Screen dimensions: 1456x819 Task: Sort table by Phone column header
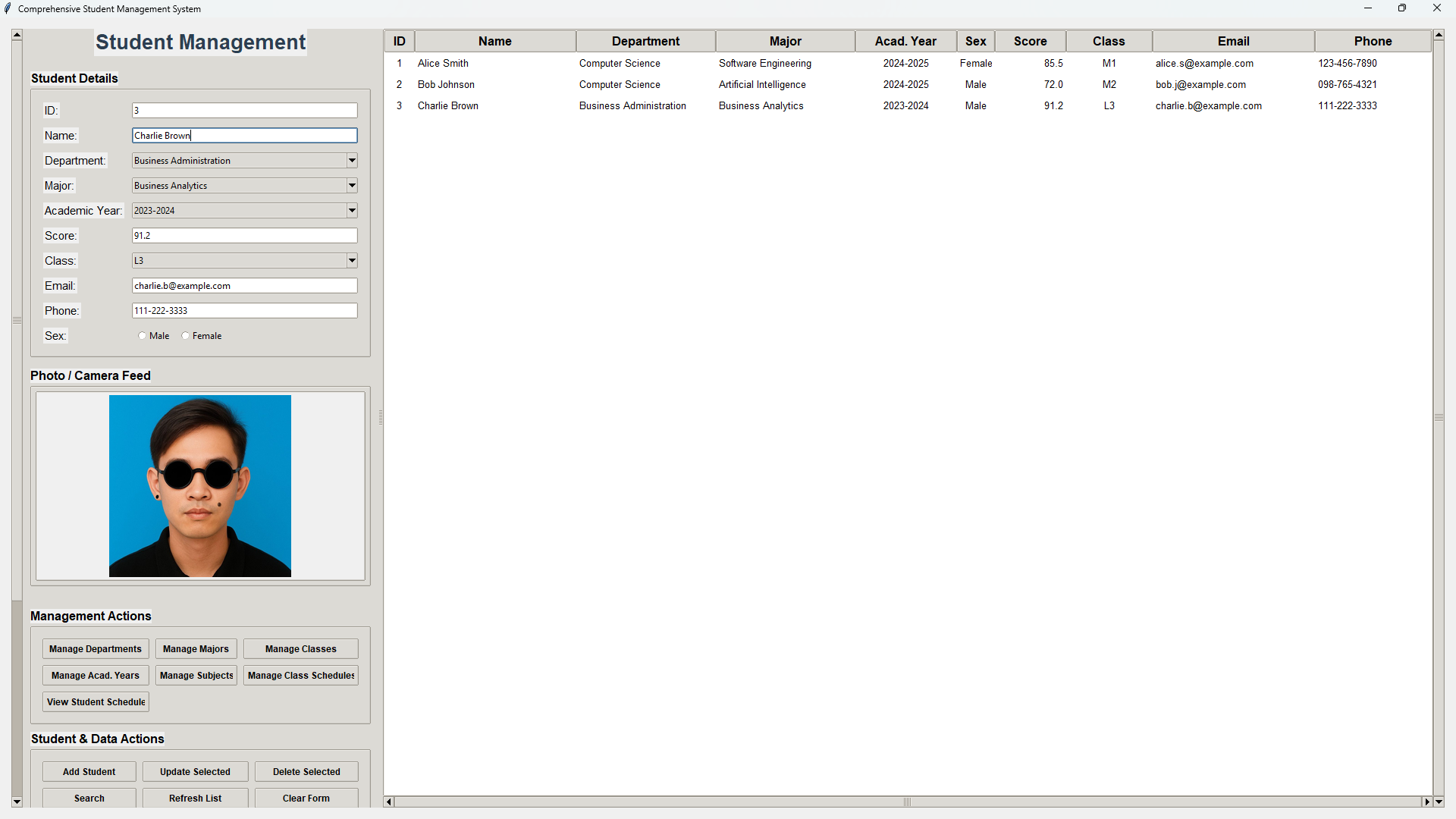click(x=1373, y=42)
